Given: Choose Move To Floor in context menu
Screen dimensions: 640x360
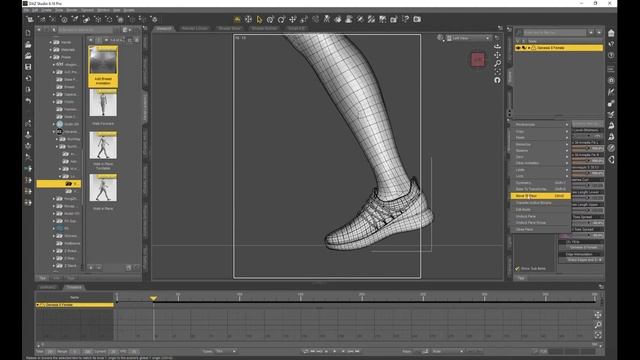Looking at the screenshot, I should [540, 196].
